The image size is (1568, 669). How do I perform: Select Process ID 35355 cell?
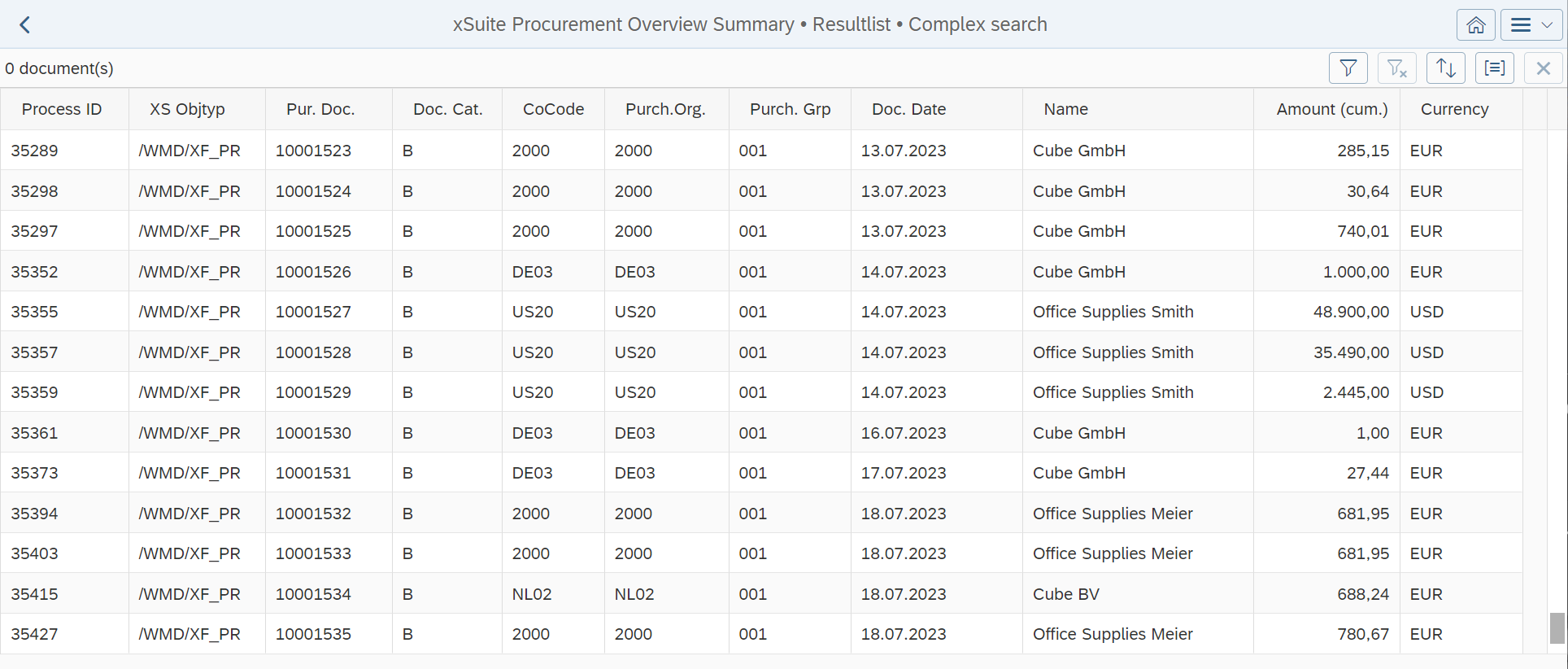(64, 312)
